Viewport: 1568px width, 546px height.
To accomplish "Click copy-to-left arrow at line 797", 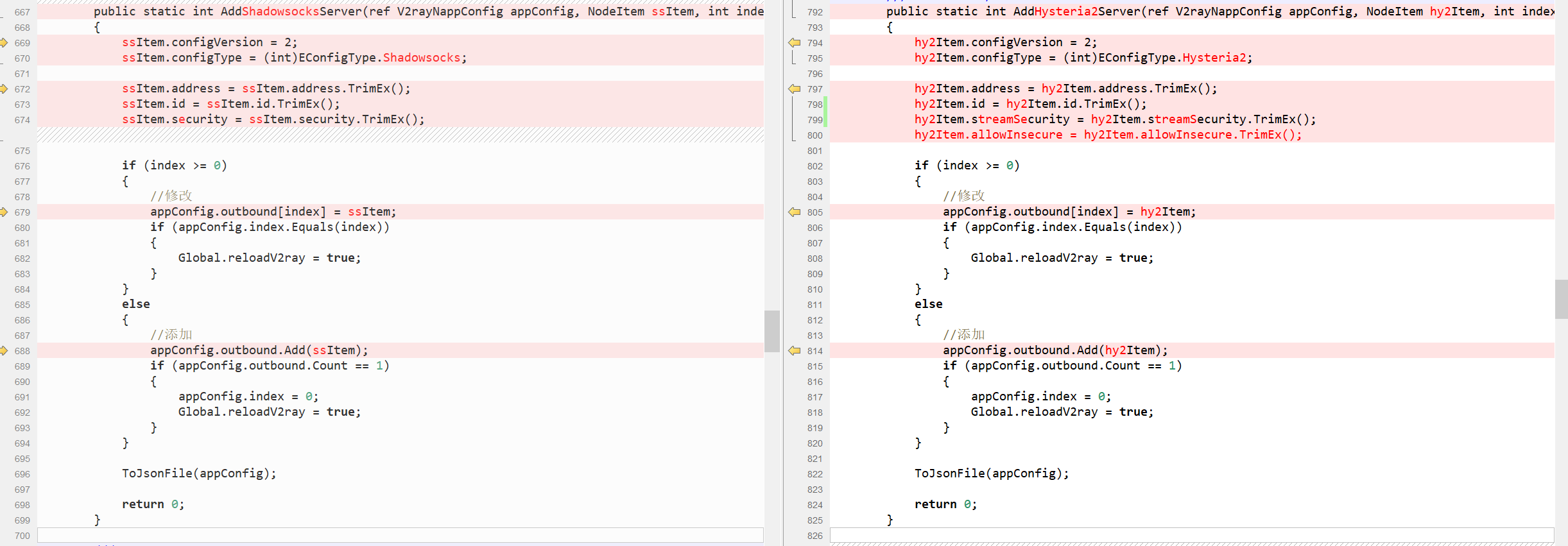I will (x=795, y=89).
